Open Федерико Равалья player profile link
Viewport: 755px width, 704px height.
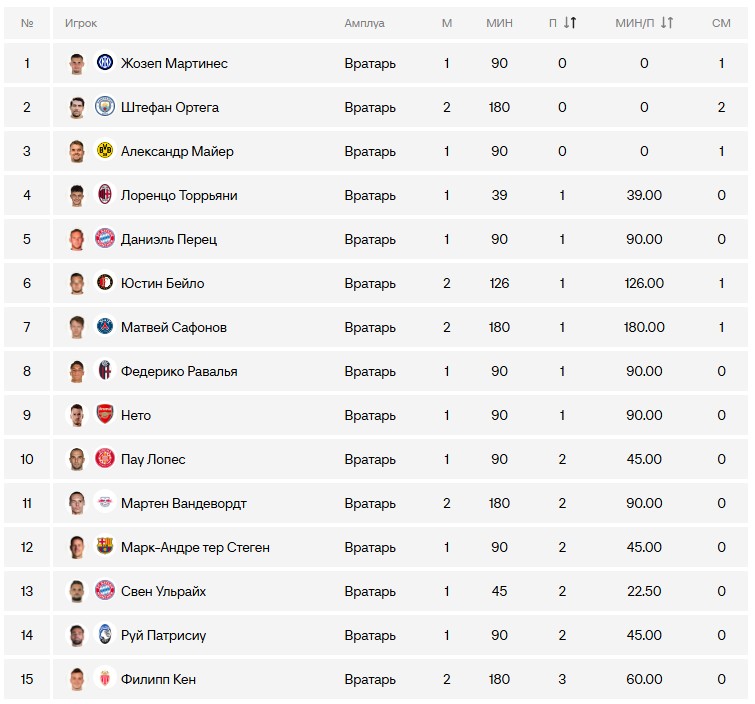point(179,371)
